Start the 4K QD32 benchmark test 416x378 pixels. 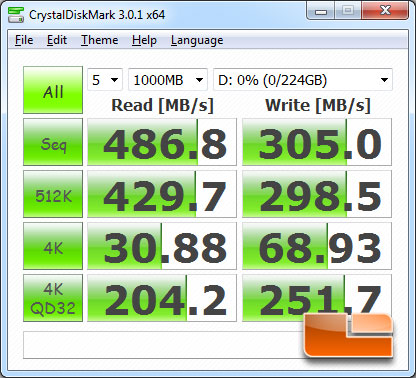[53, 298]
